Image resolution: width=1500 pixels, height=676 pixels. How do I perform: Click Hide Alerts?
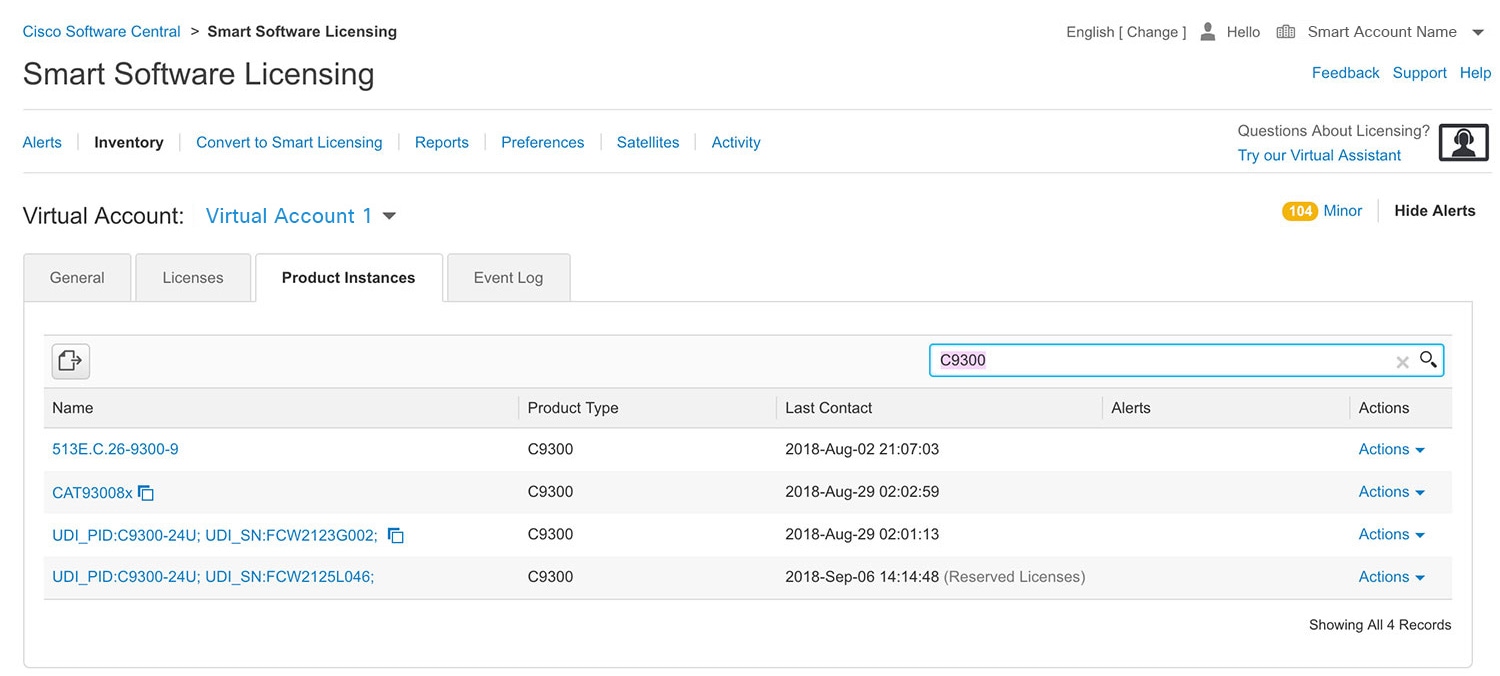click(1435, 211)
